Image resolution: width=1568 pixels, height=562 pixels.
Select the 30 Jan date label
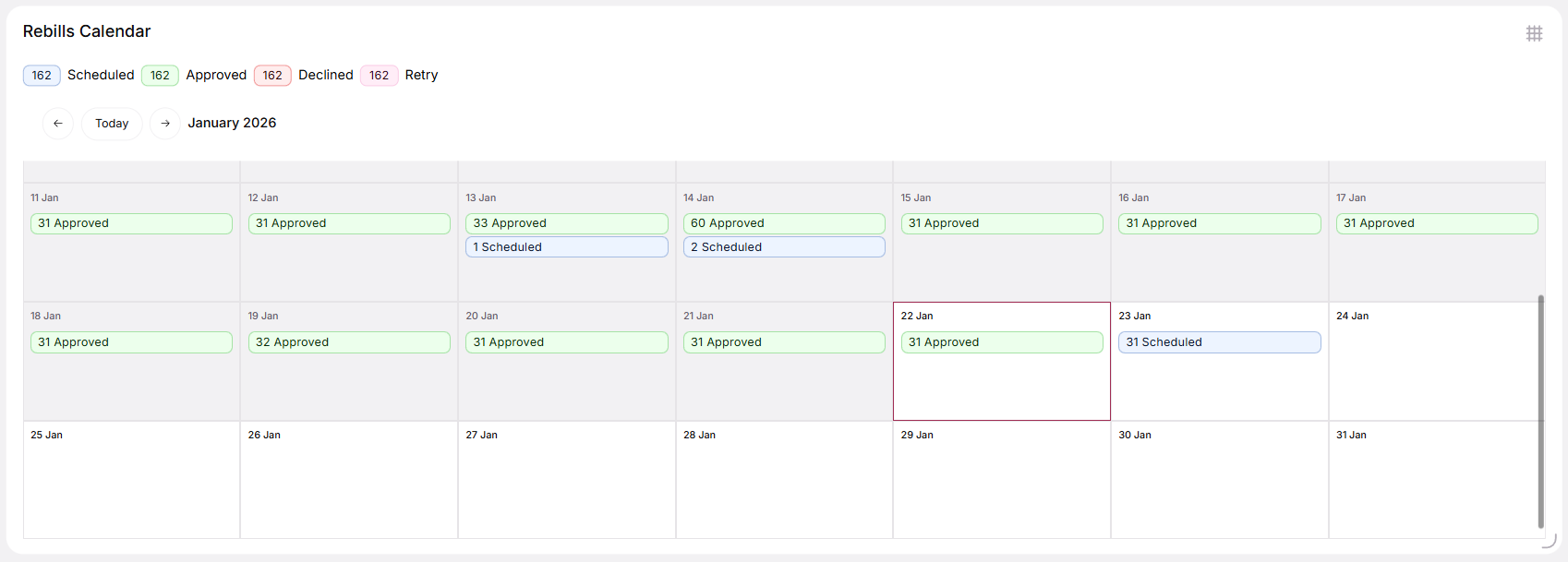point(1135,435)
